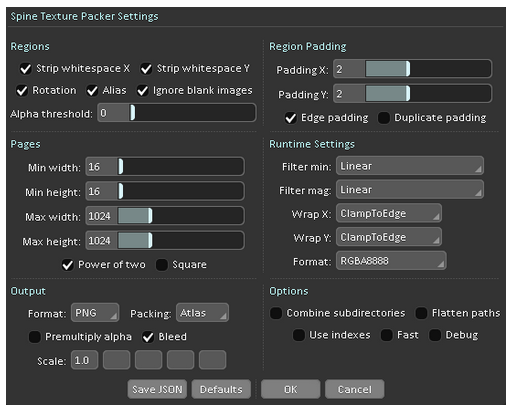
Task: Click the Max width value 1024
Action: coord(99,216)
